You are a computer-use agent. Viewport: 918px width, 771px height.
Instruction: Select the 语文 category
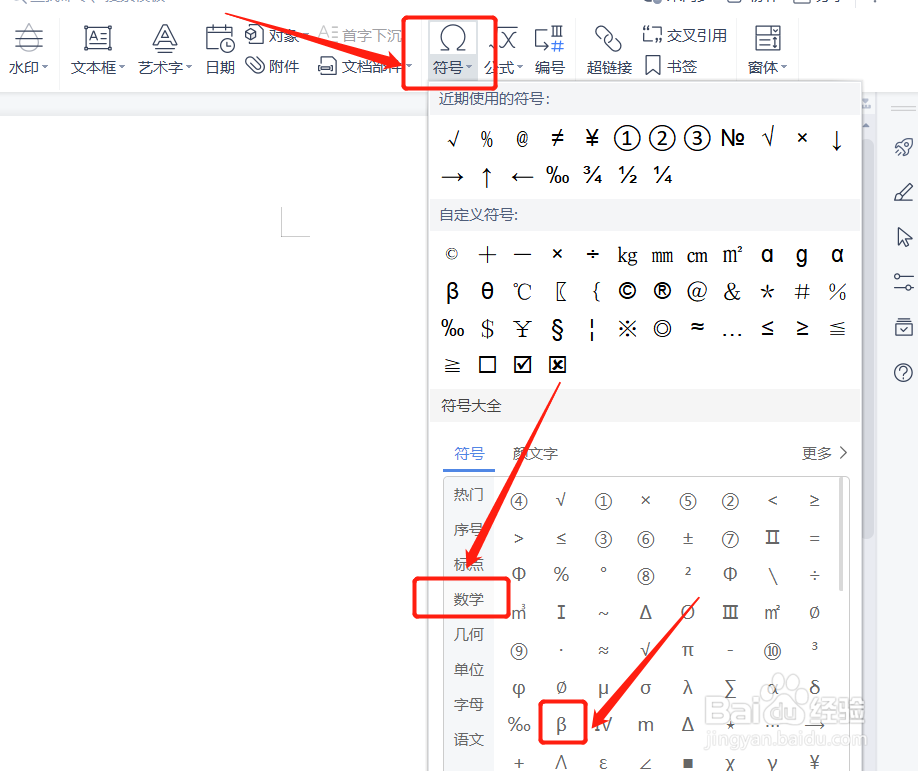[x=468, y=739]
